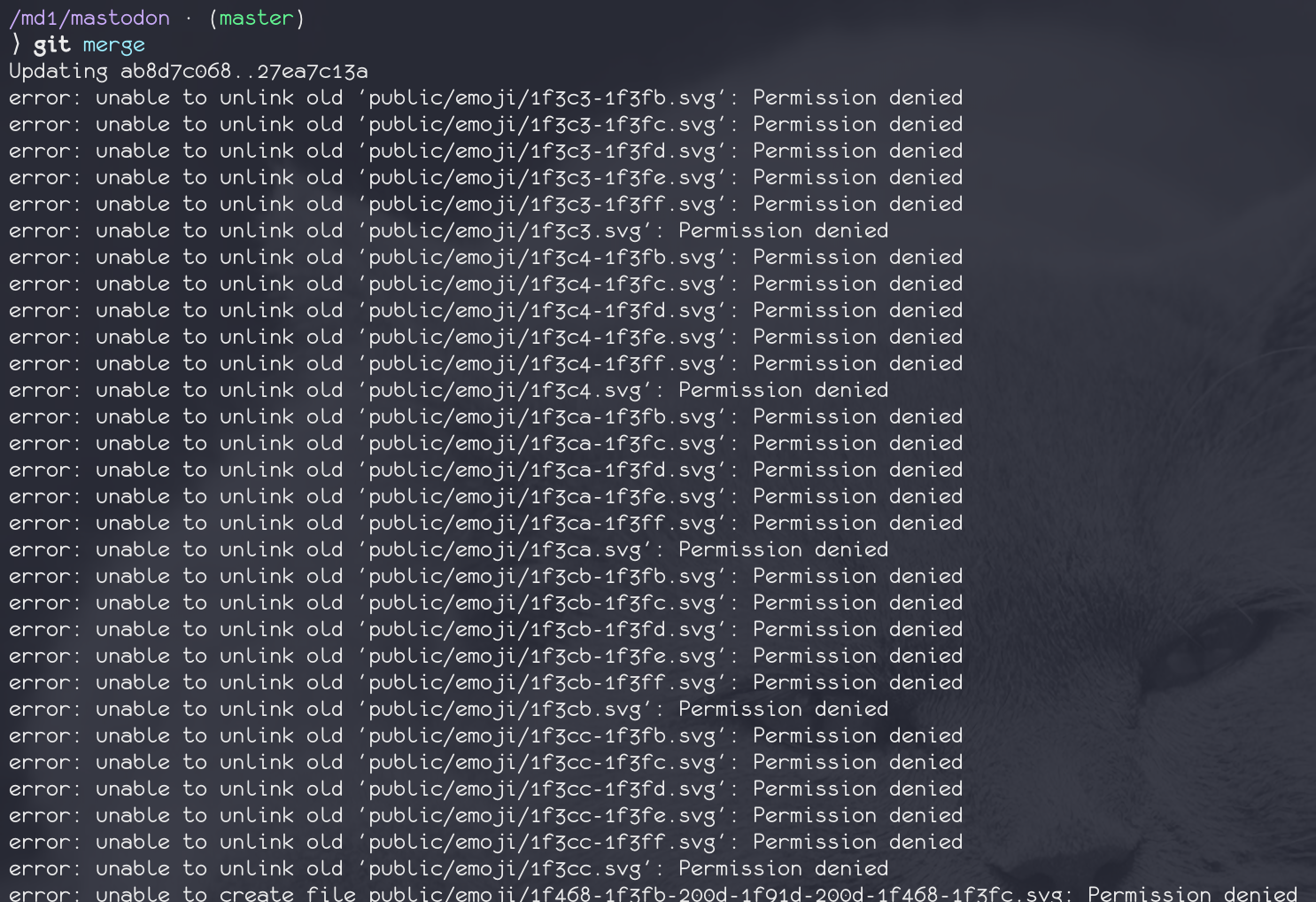Click the file path public/emoji/1f3ca-1f3fe.svg
Viewport: 1316px width, 902px height.
click(542, 496)
